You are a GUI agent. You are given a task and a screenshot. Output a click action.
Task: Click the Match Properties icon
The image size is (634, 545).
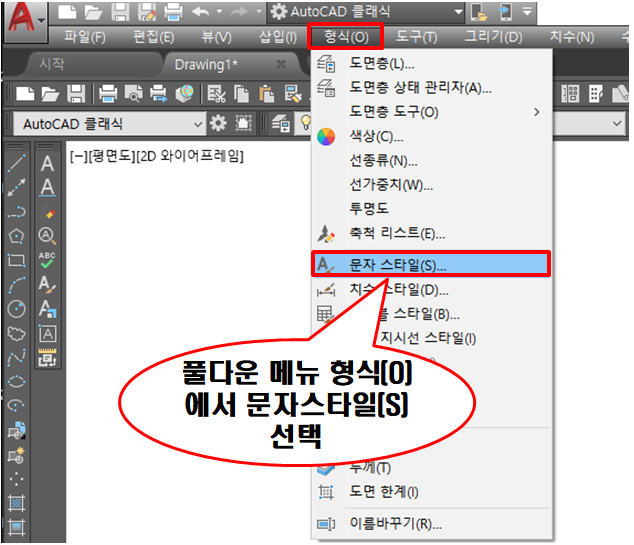[x=293, y=94]
